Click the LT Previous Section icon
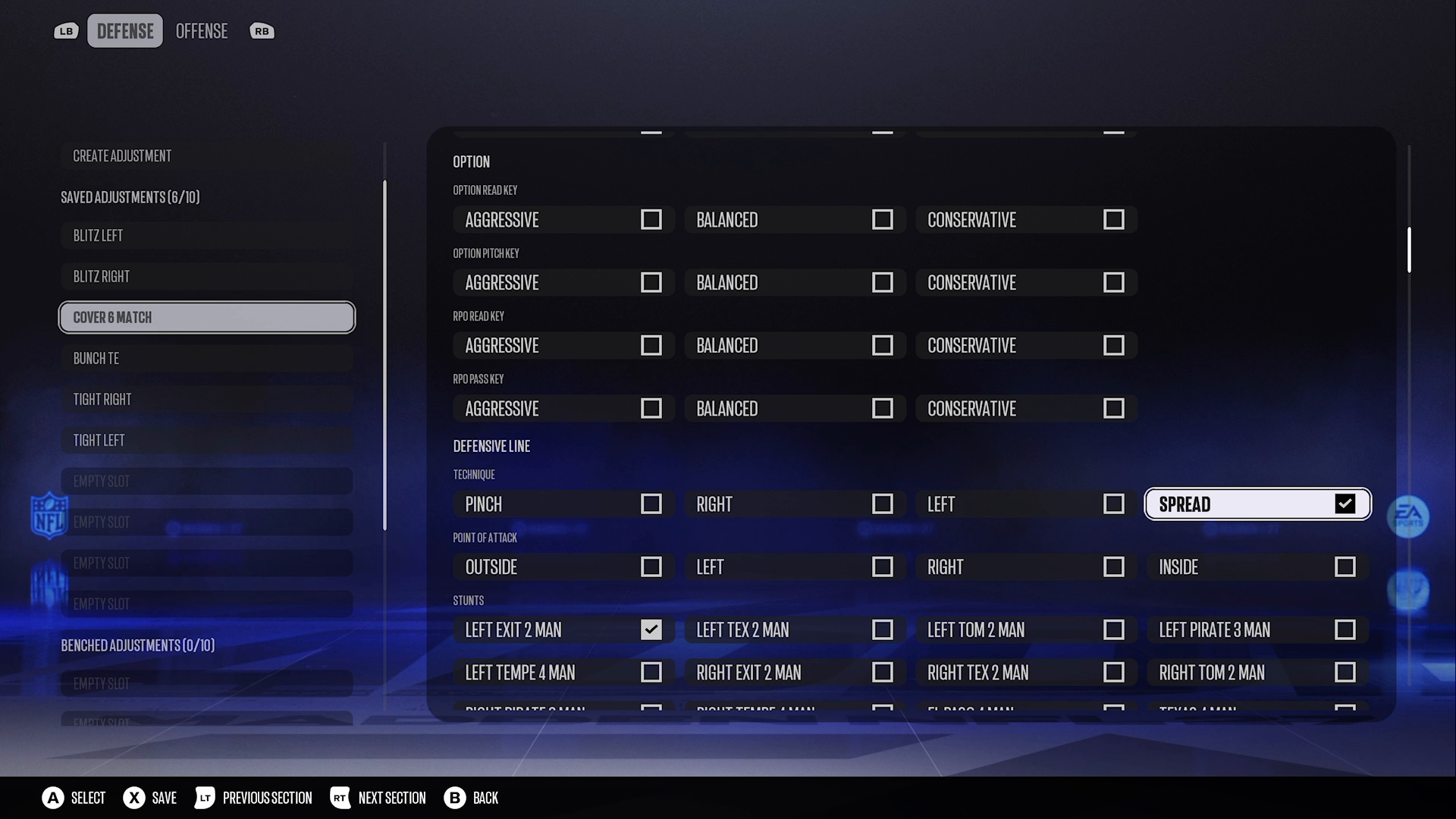Screen dimensions: 1456x819 click(x=205, y=798)
